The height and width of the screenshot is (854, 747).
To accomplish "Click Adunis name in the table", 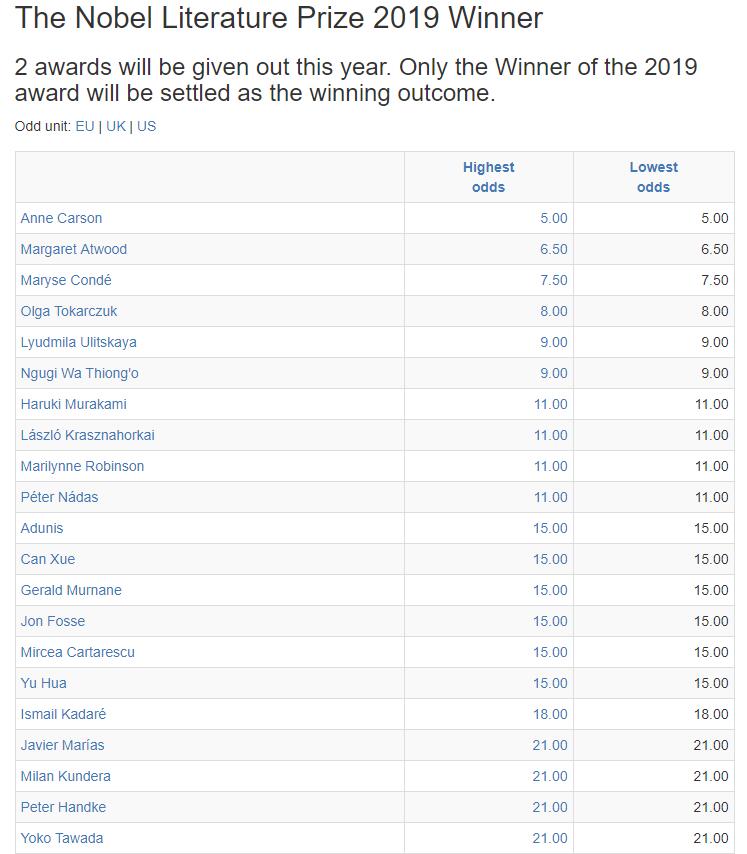I will click(x=42, y=528).
